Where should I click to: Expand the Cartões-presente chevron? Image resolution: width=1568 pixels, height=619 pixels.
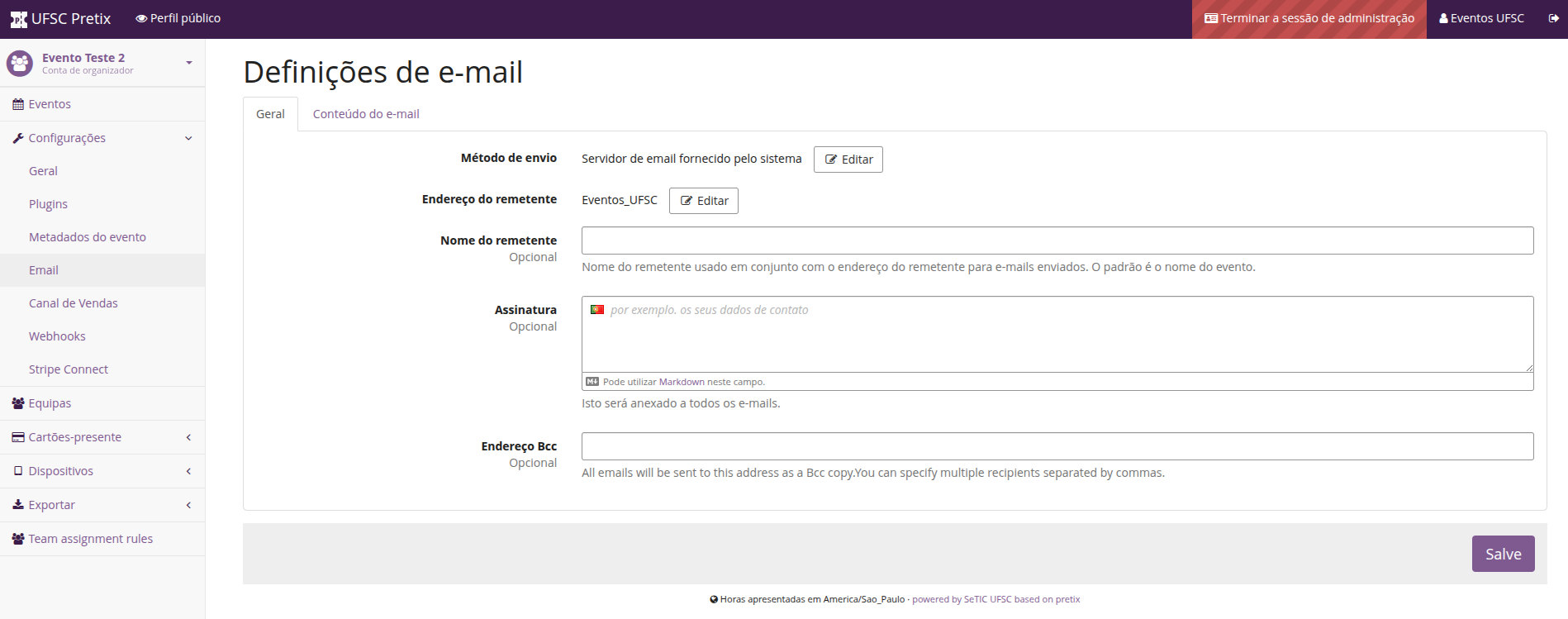pos(188,437)
